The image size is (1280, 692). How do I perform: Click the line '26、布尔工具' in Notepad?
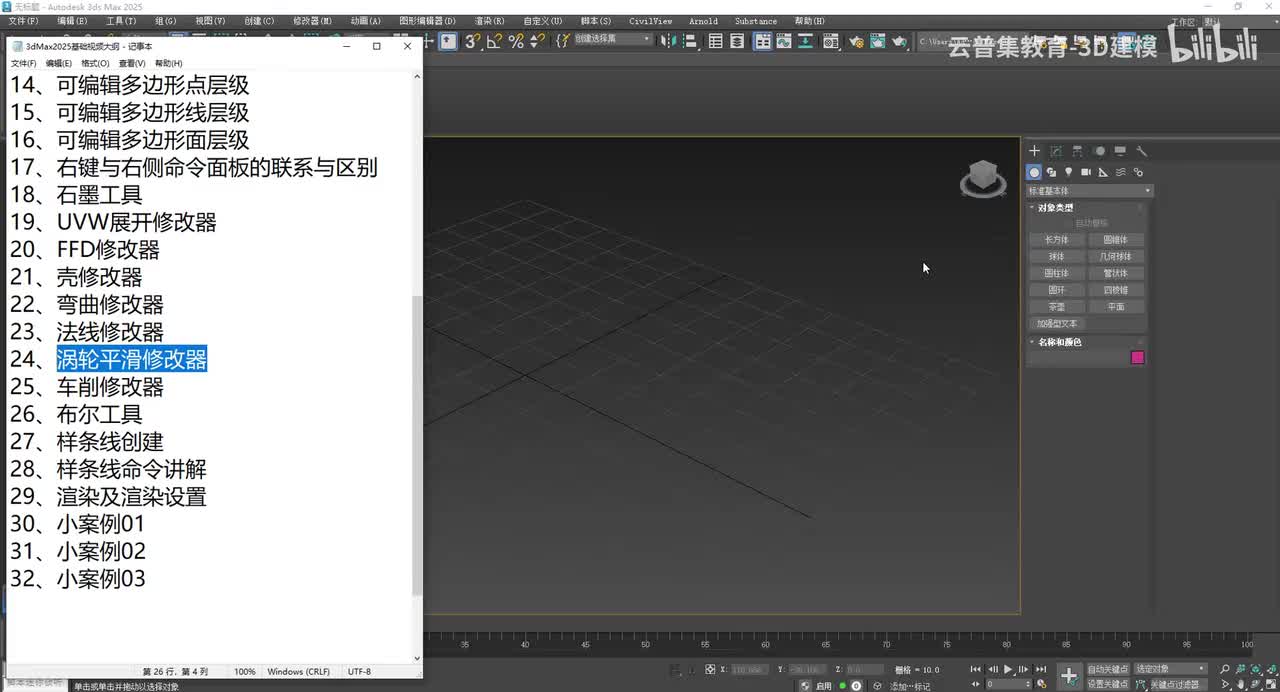76,414
